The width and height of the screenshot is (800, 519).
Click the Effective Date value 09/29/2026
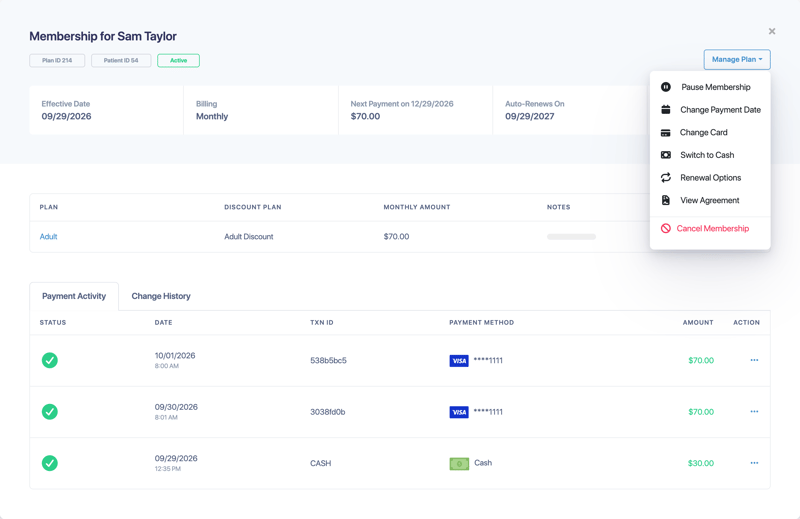coord(66,116)
